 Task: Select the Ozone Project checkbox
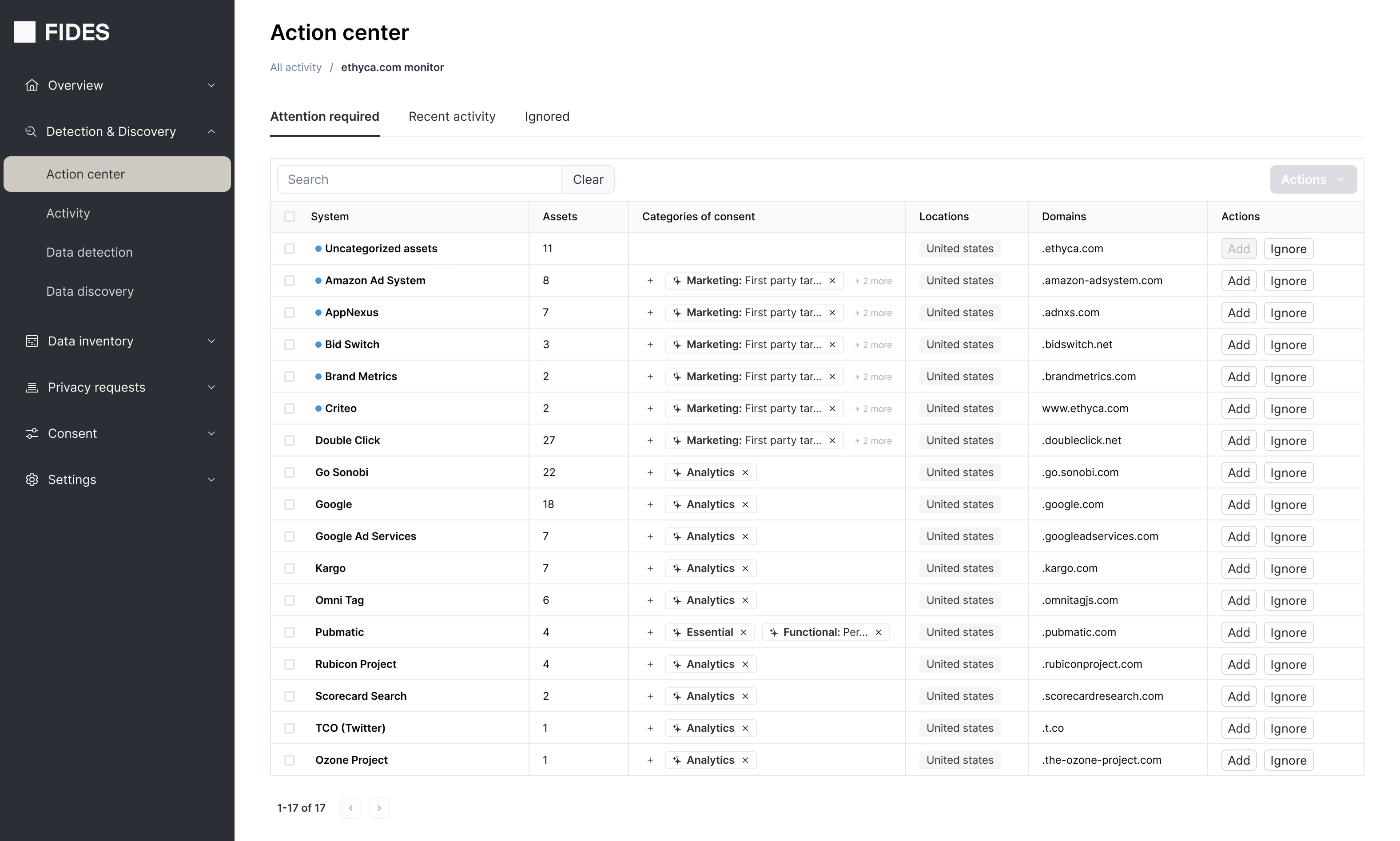(x=290, y=761)
